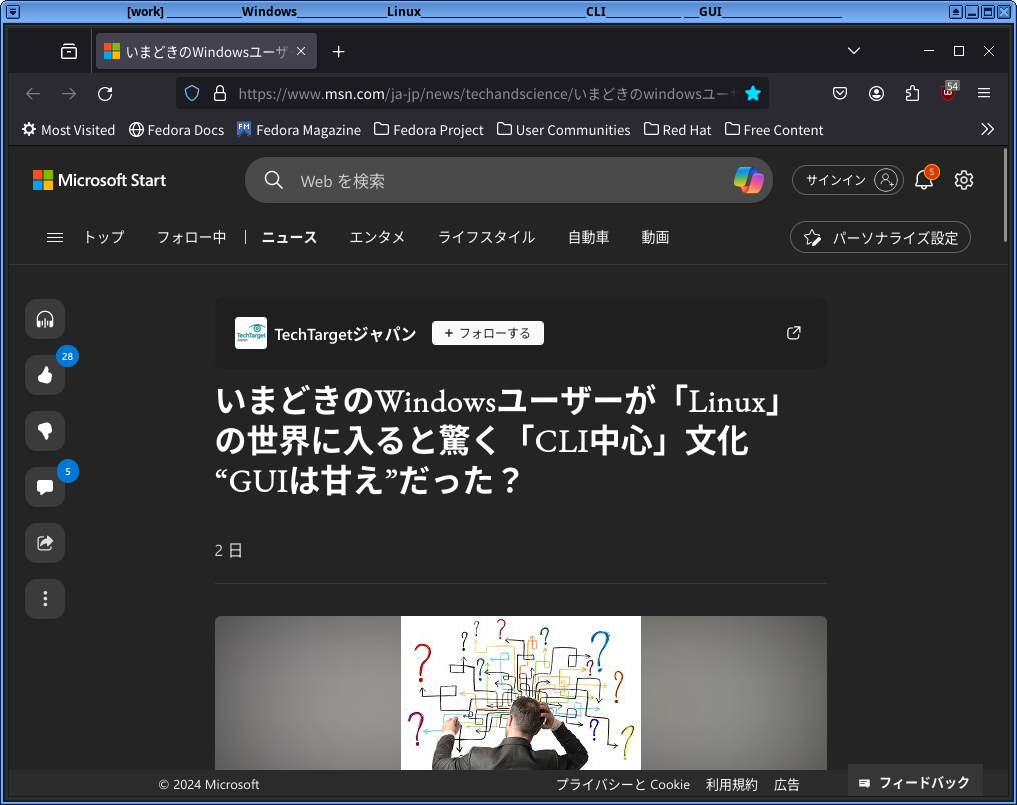Image resolution: width=1017 pixels, height=805 pixels.
Task: Share the article via share icon
Action: 44,543
